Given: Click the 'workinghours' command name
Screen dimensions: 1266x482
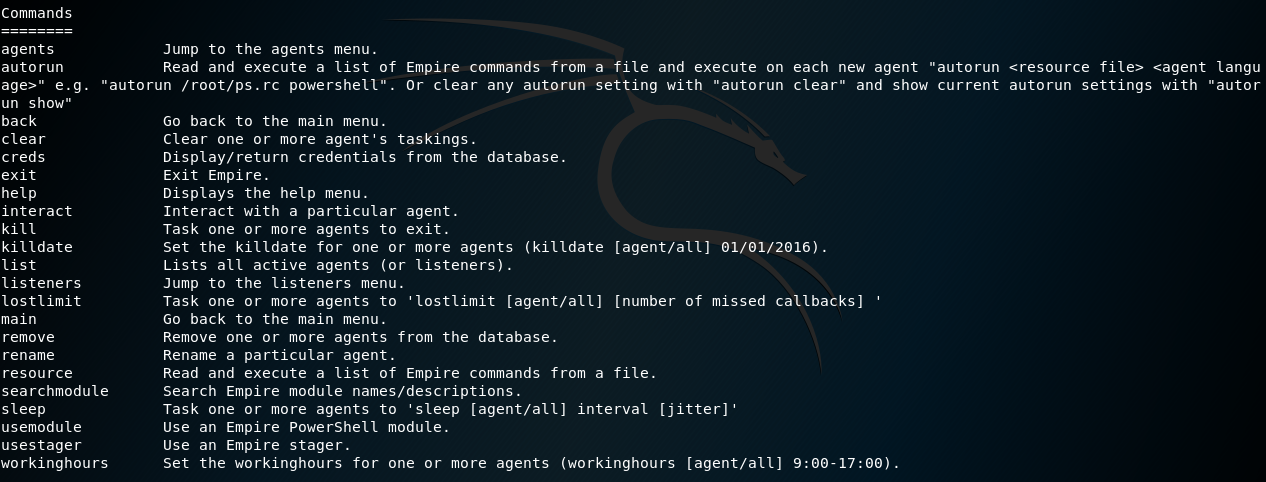Looking at the screenshot, I should [x=54, y=463].
